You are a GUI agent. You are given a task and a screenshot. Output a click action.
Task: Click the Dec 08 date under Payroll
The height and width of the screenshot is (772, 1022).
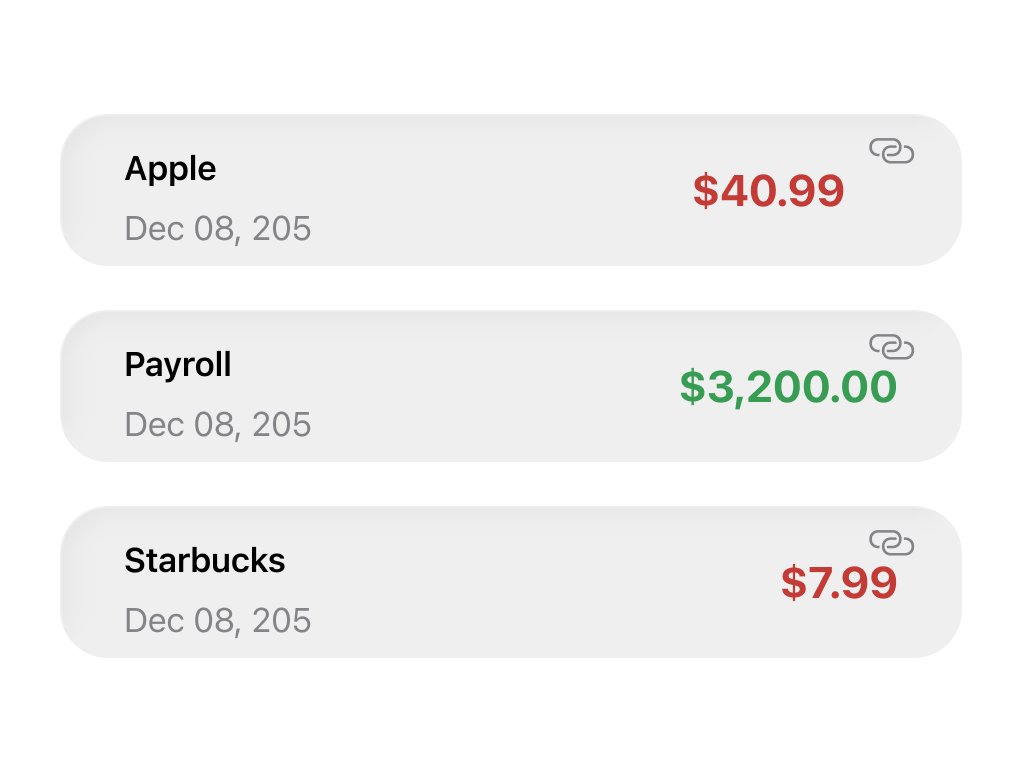coord(217,426)
